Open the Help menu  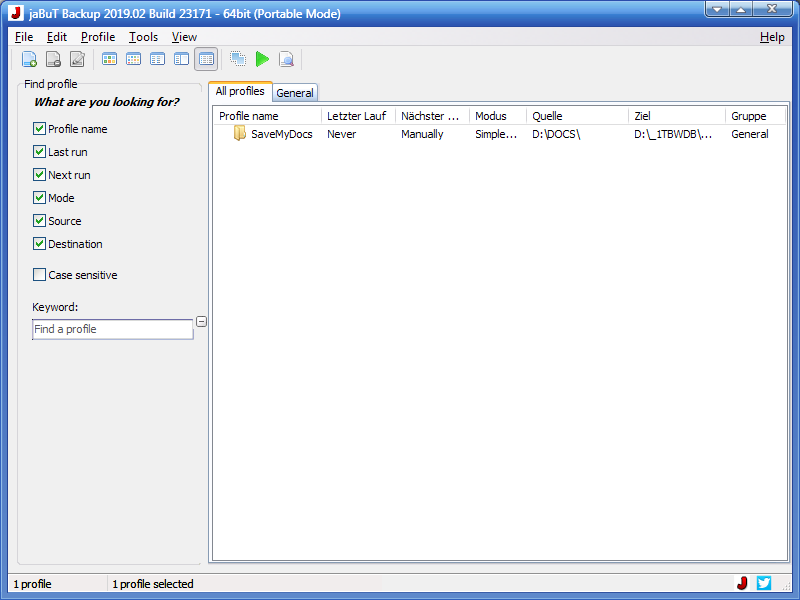point(772,37)
